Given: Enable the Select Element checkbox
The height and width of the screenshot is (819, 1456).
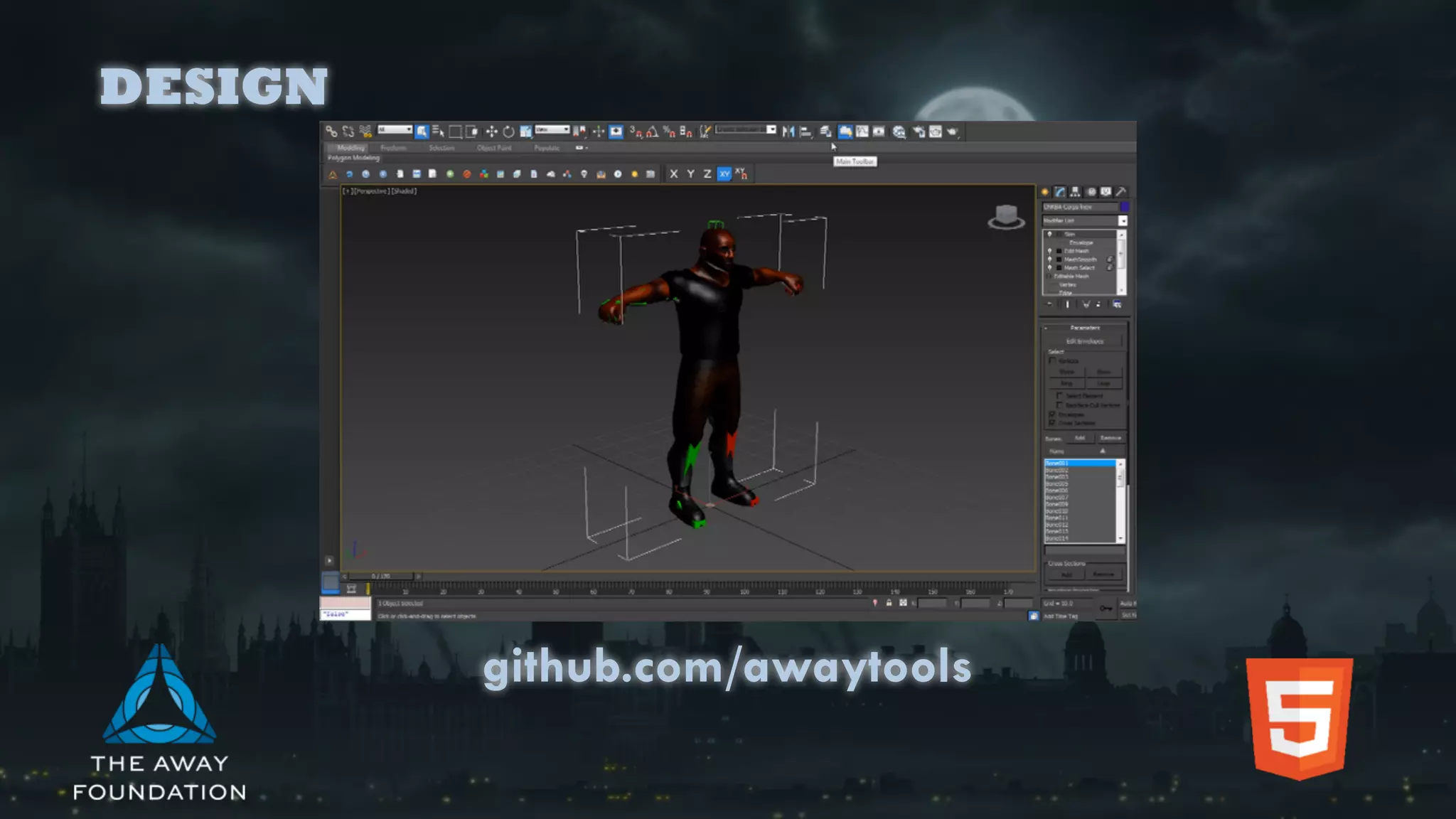Looking at the screenshot, I should click(x=1059, y=396).
